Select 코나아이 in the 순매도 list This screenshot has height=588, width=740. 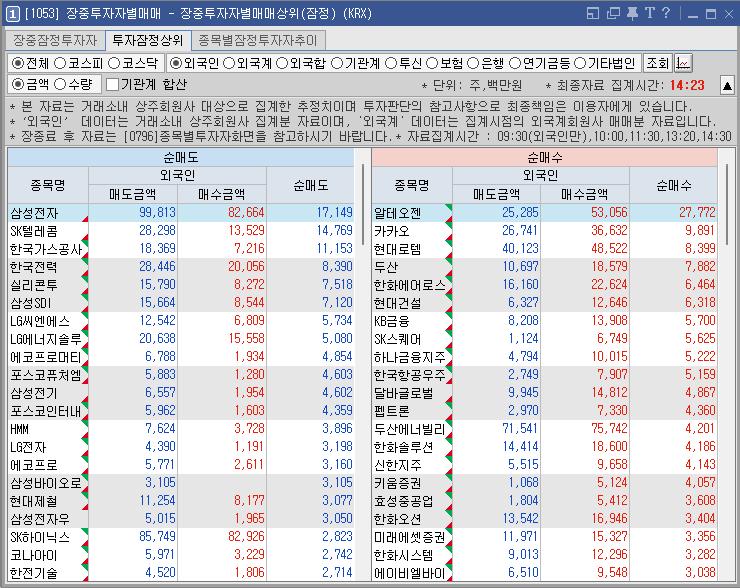[34, 555]
